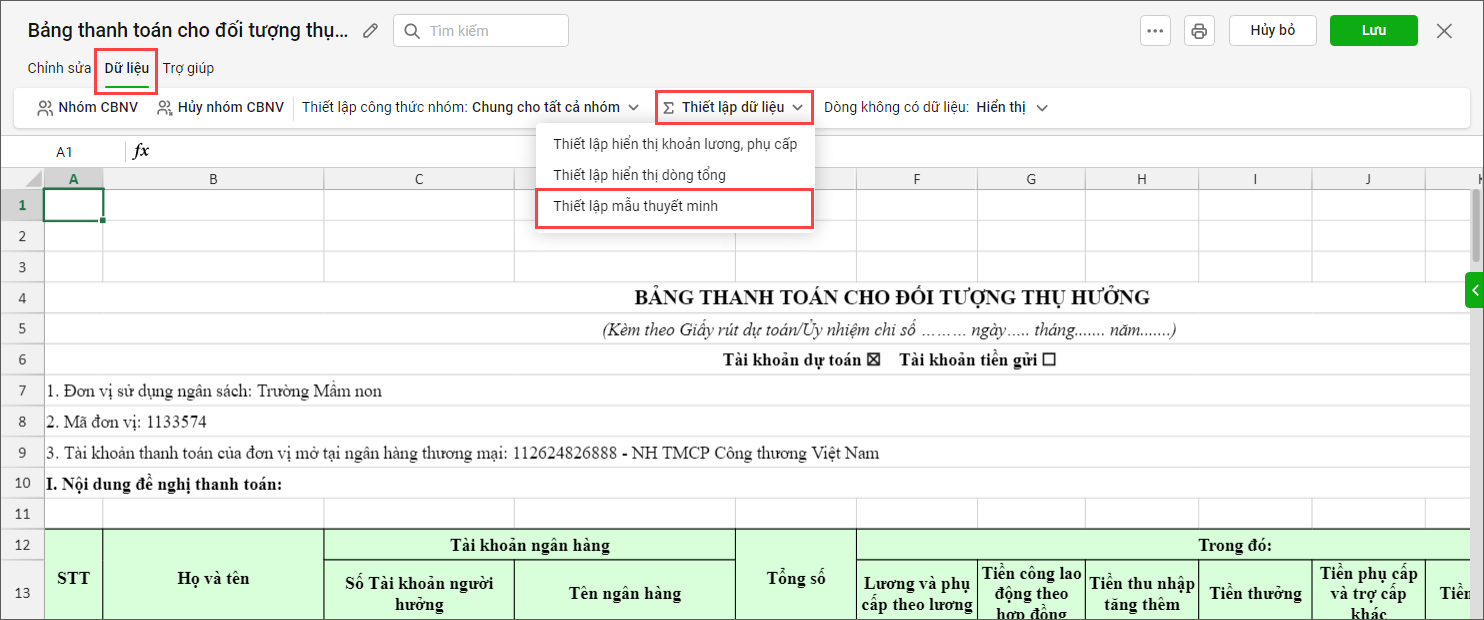Expand the green side panel arrow
The height and width of the screenshot is (620, 1484).
1474,290
